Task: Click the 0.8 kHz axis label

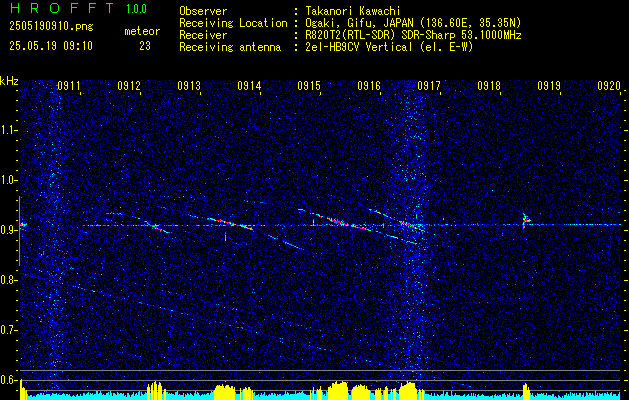Action: (9, 280)
